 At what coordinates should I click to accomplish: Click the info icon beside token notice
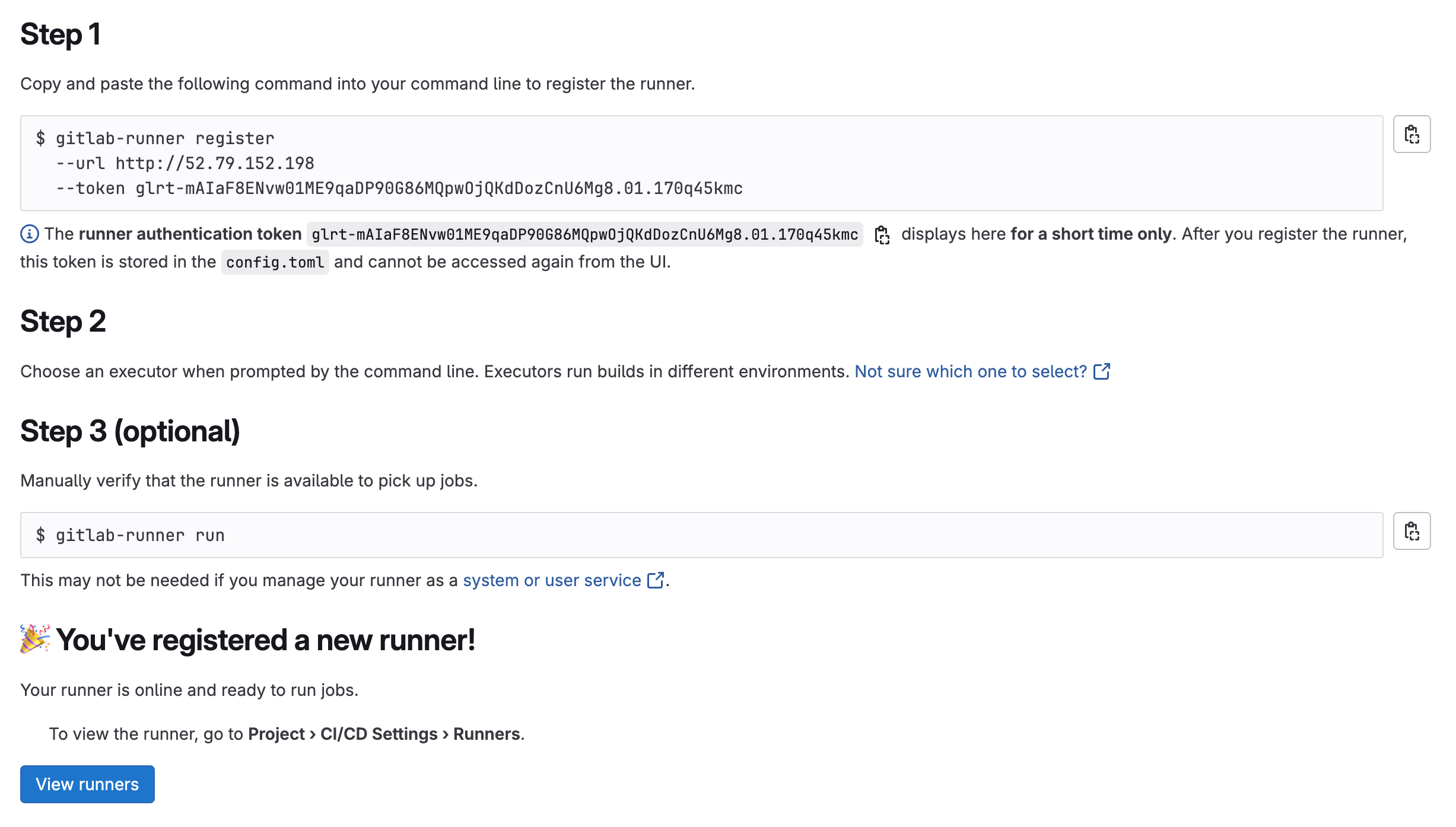point(30,234)
